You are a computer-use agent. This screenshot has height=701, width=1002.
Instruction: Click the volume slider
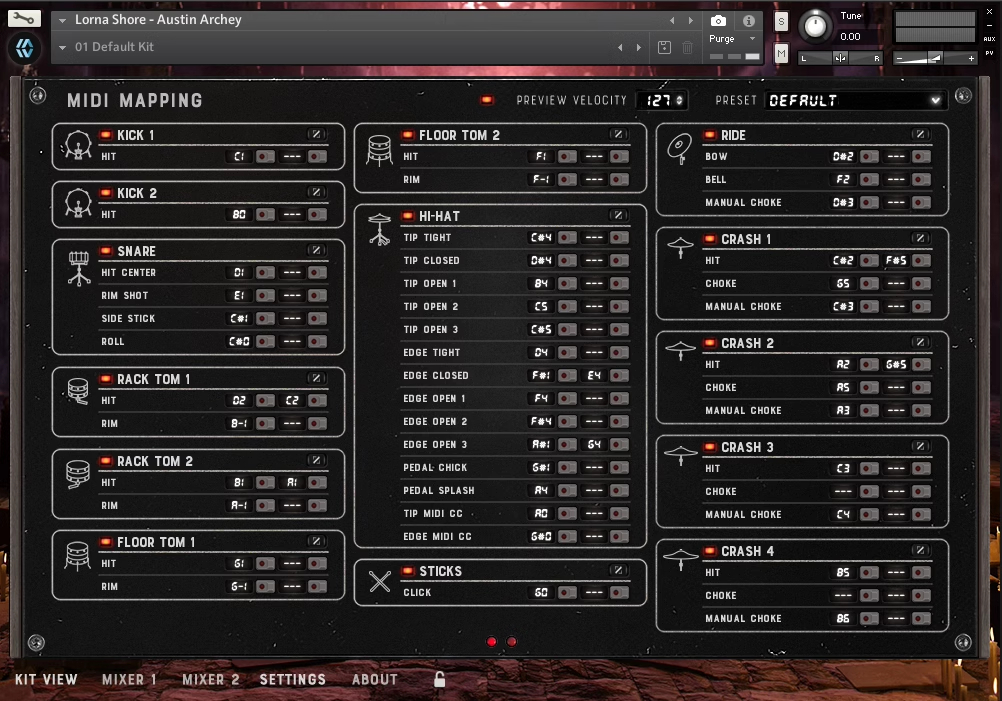(934, 58)
